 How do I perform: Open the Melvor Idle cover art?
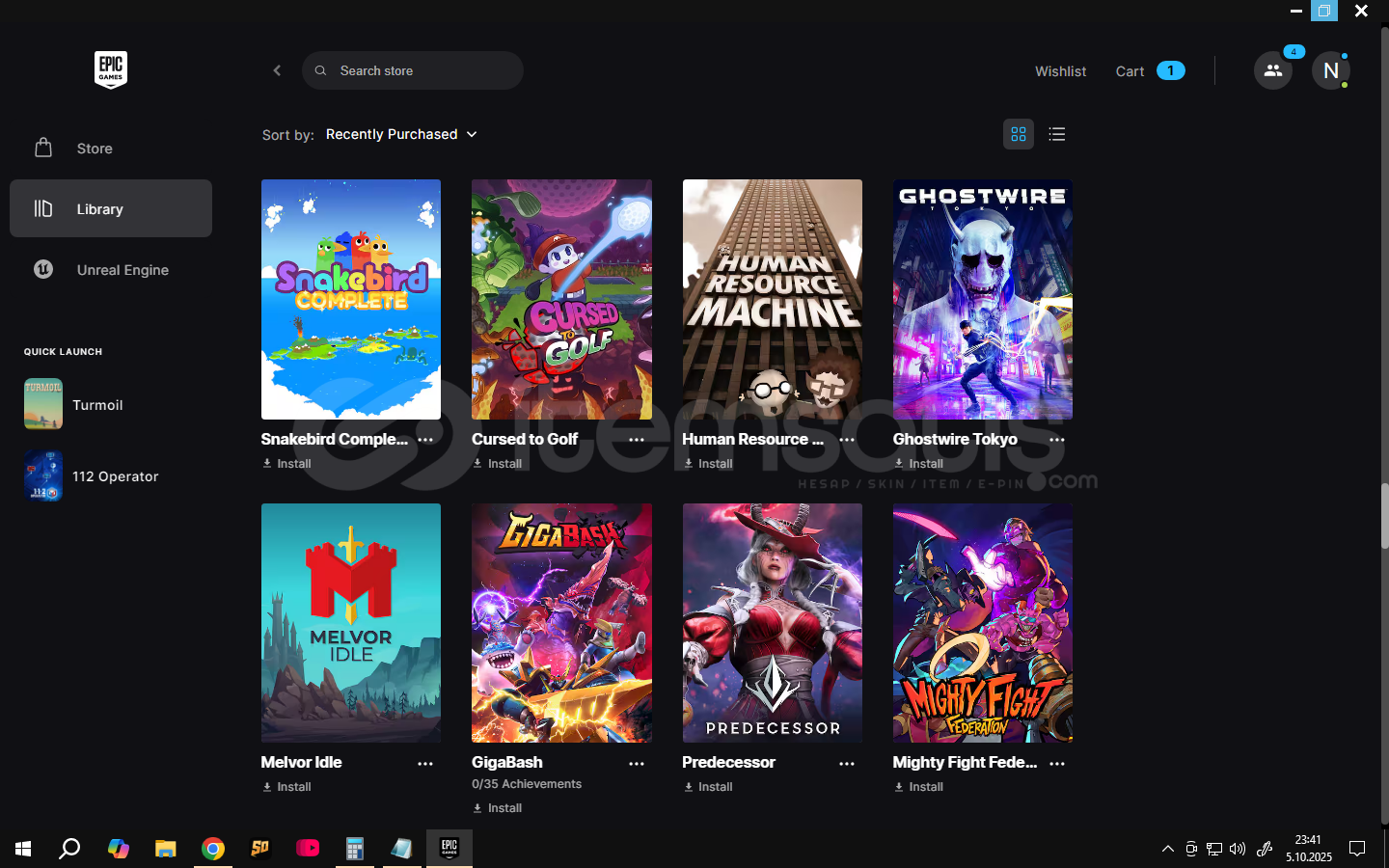click(x=351, y=623)
